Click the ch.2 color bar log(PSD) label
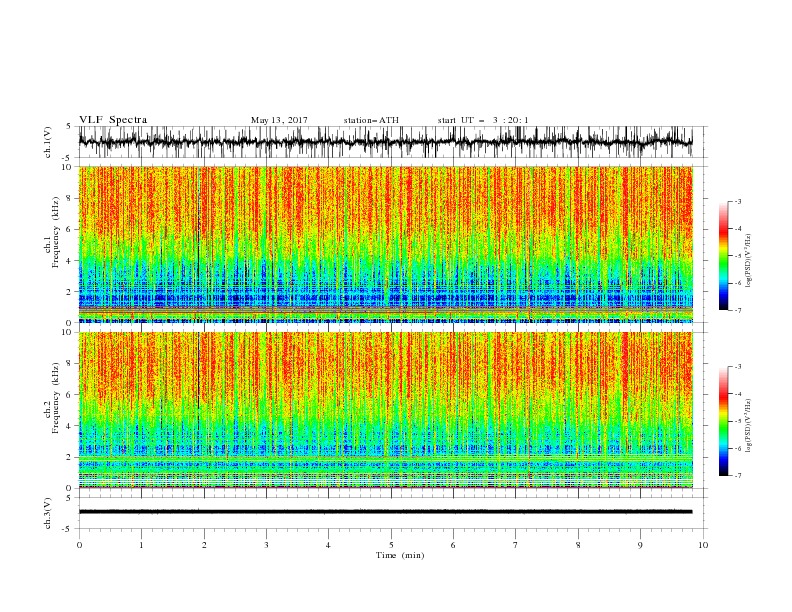 coord(749,425)
